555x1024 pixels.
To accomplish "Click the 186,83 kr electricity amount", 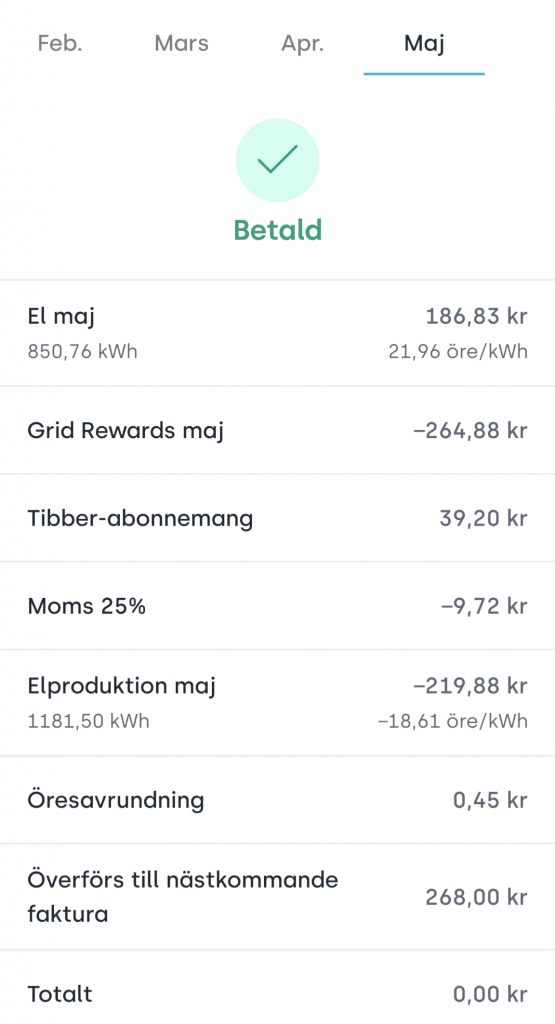I will click(476, 316).
